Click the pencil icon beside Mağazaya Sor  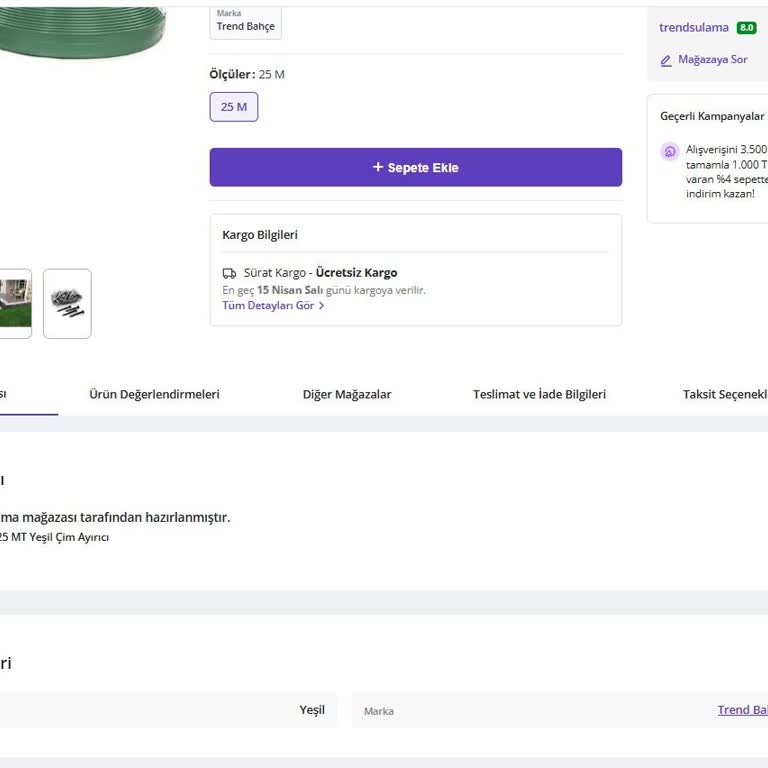pyautogui.click(x=666, y=60)
